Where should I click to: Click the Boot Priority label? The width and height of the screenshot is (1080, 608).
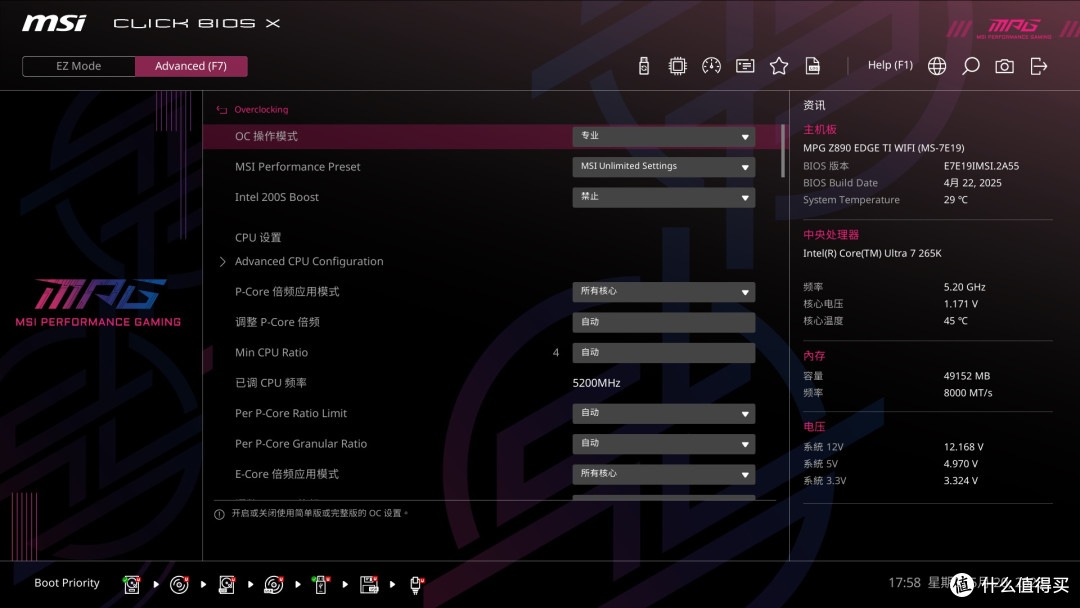pyautogui.click(x=67, y=583)
